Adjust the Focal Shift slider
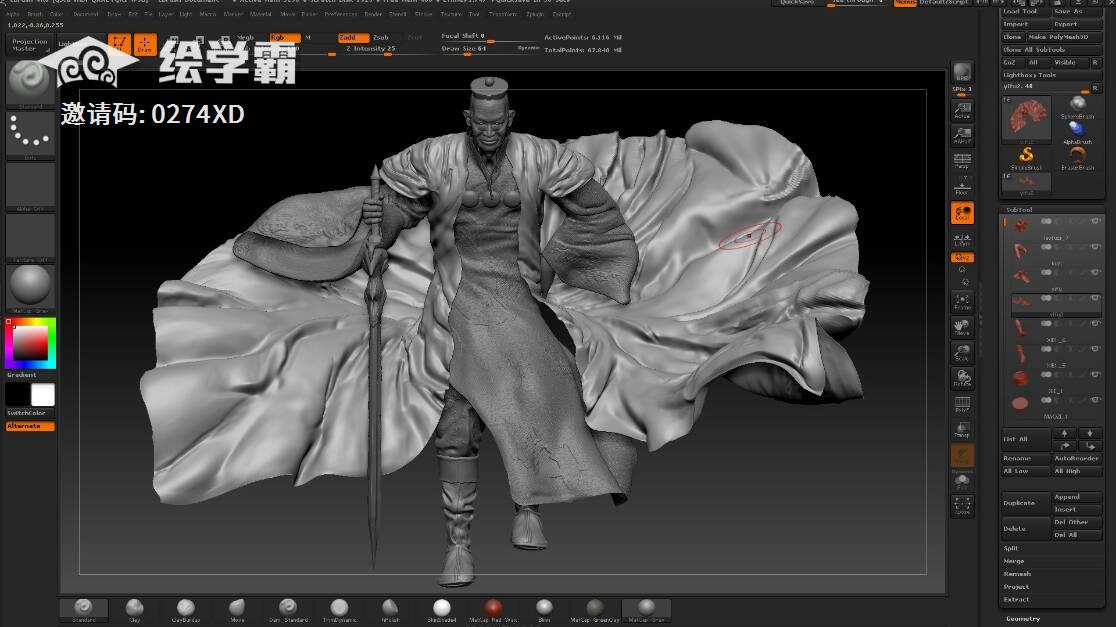This screenshot has width=1116, height=627. tap(488, 36)
